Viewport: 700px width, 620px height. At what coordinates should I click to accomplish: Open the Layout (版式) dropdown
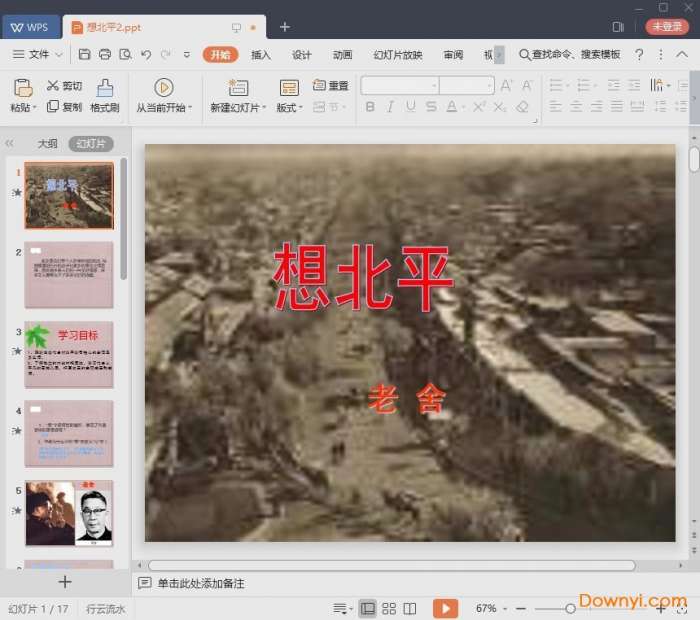point(289,108)
